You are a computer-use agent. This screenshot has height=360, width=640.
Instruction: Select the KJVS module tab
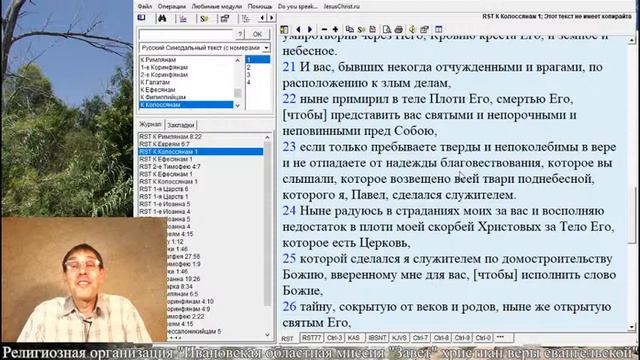point(399,338)
